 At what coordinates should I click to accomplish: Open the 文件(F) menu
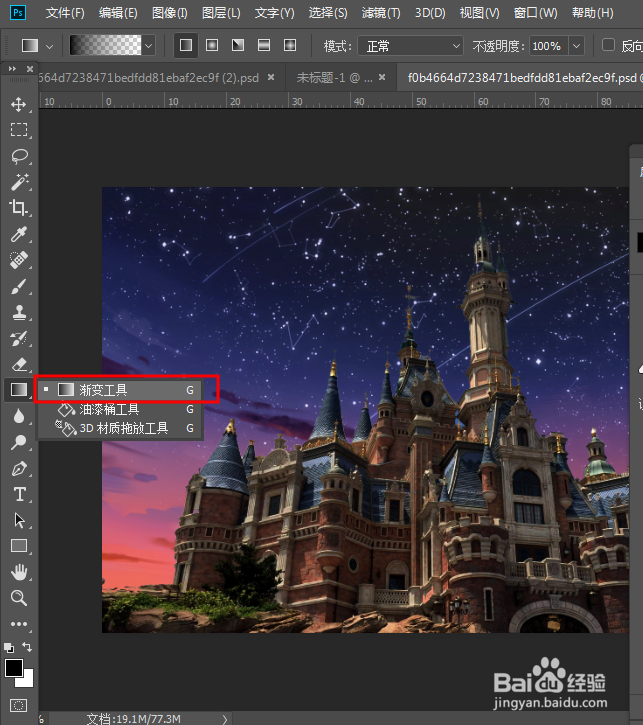65,13
